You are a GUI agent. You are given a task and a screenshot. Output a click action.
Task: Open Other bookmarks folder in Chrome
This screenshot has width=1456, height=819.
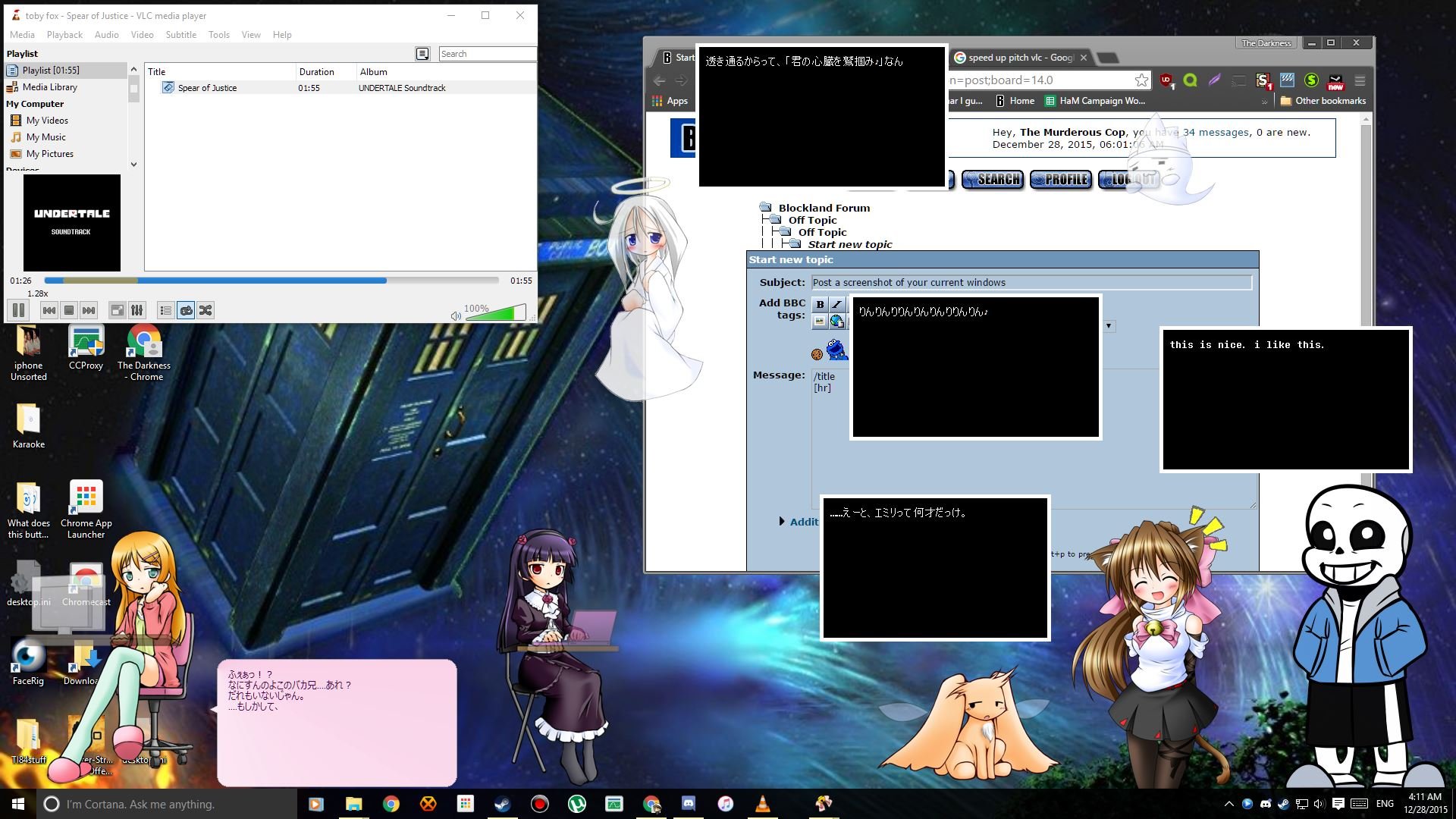click(x=1323, y=101)
